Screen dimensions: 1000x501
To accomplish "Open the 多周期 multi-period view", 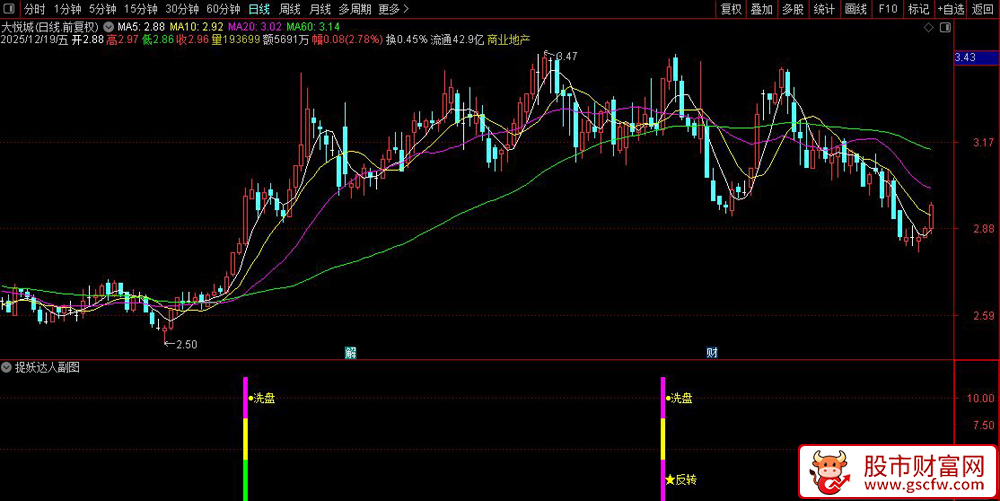I will coord(355,9).
